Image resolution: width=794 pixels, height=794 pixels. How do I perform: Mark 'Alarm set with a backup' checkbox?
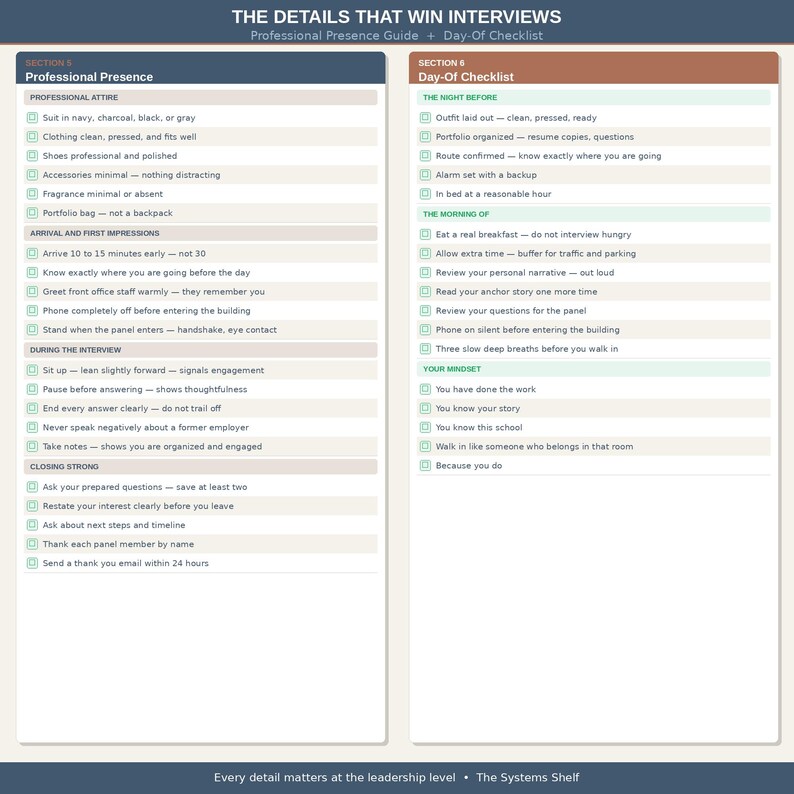click(x=425, y=175)
